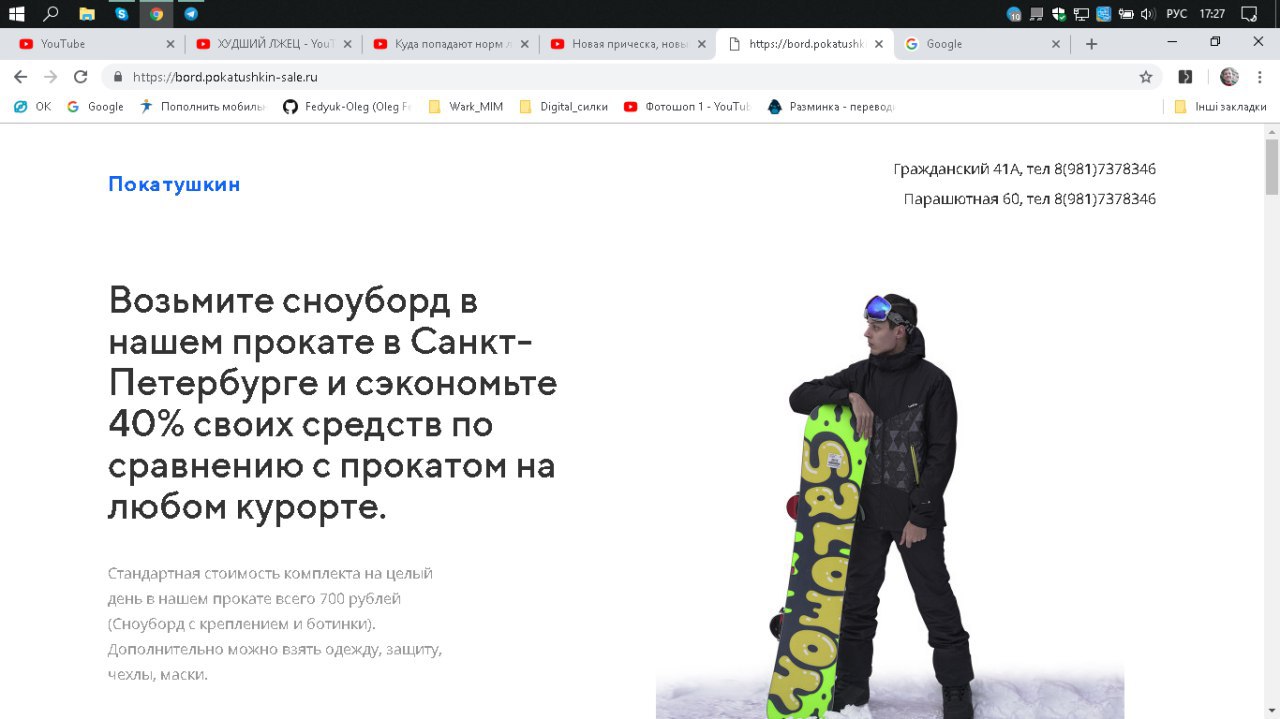Open Skype from the taskbar

[x=121, y=14]
